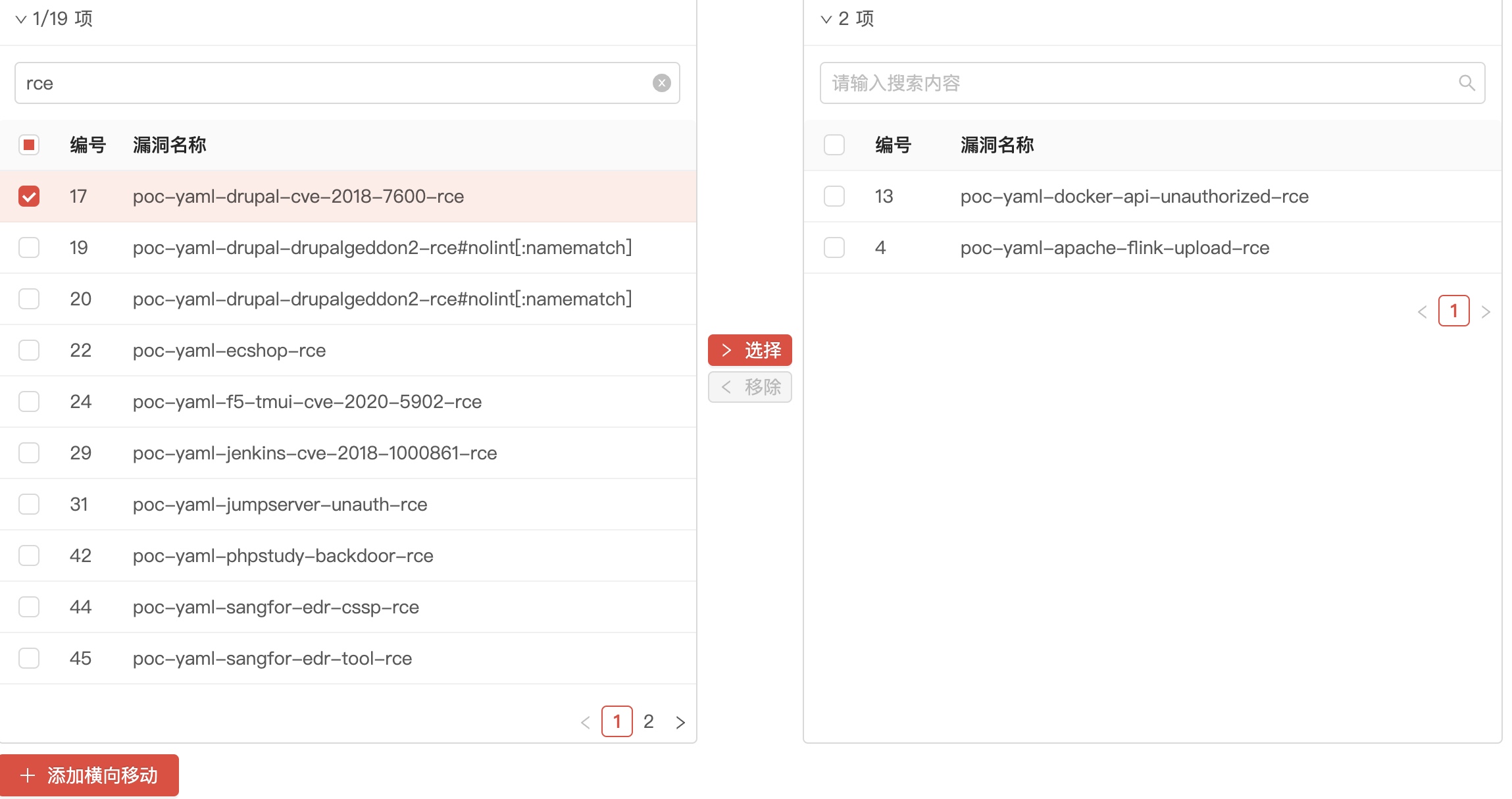Switch to page 2 of left list
The height and width of the screenshot is (799, 1512).
coord(648,722)
